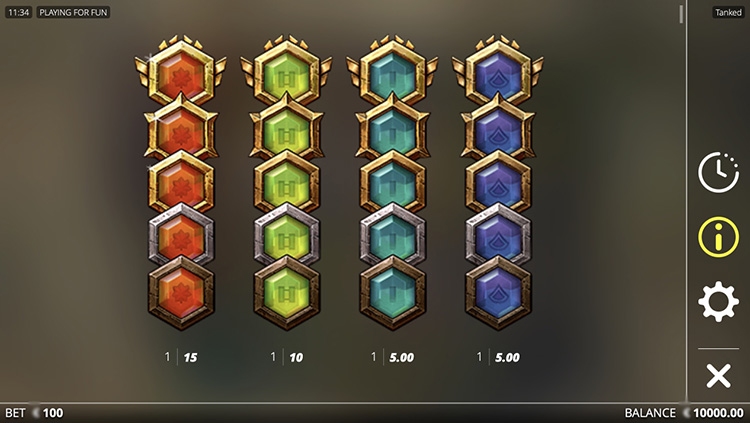Open the settings gear icon
Viewport: 750px width, 423px height.
coord(718,301)
